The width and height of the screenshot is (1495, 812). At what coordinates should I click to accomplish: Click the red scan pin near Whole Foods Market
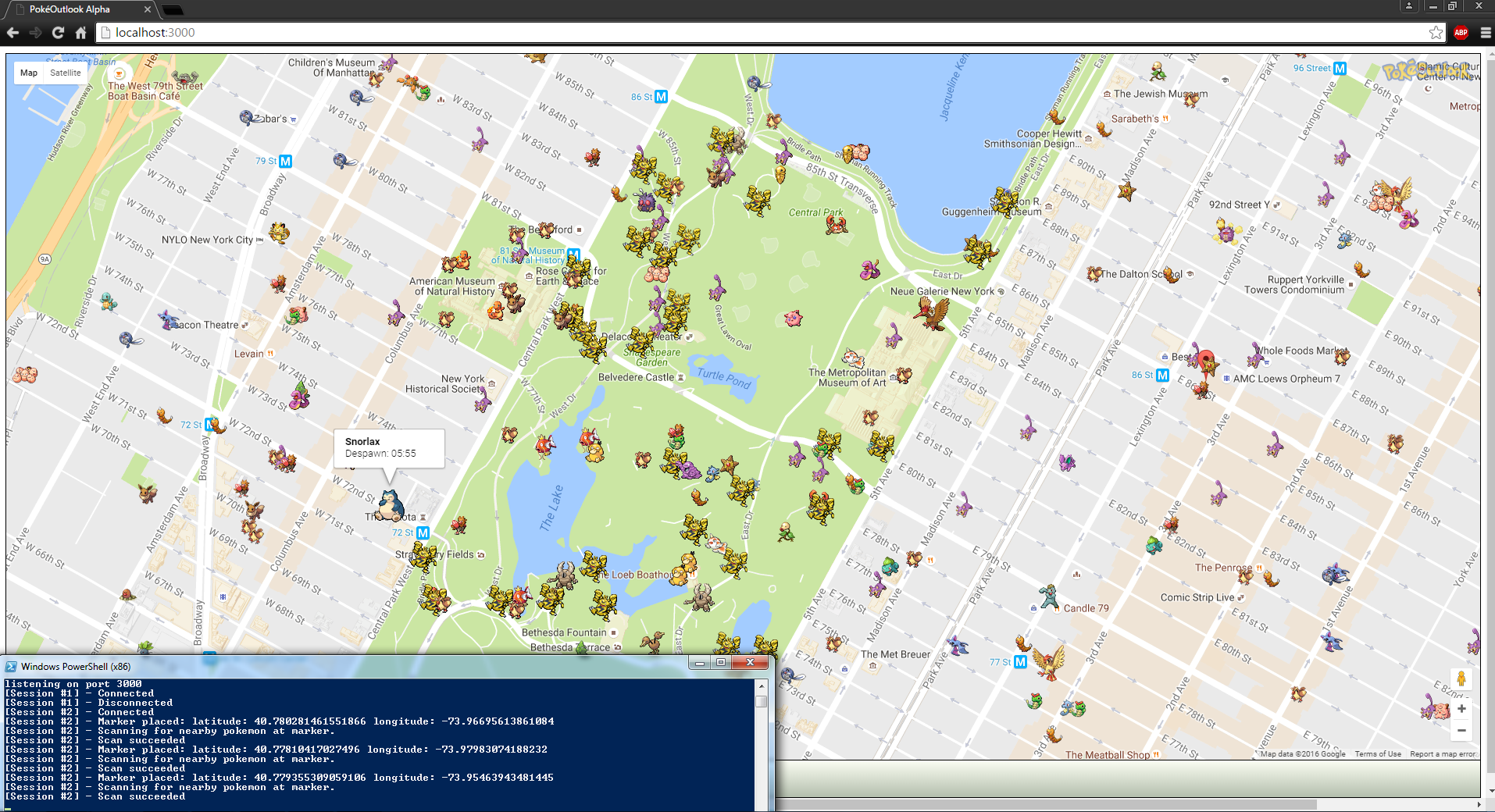click(x=1207, y=362)
